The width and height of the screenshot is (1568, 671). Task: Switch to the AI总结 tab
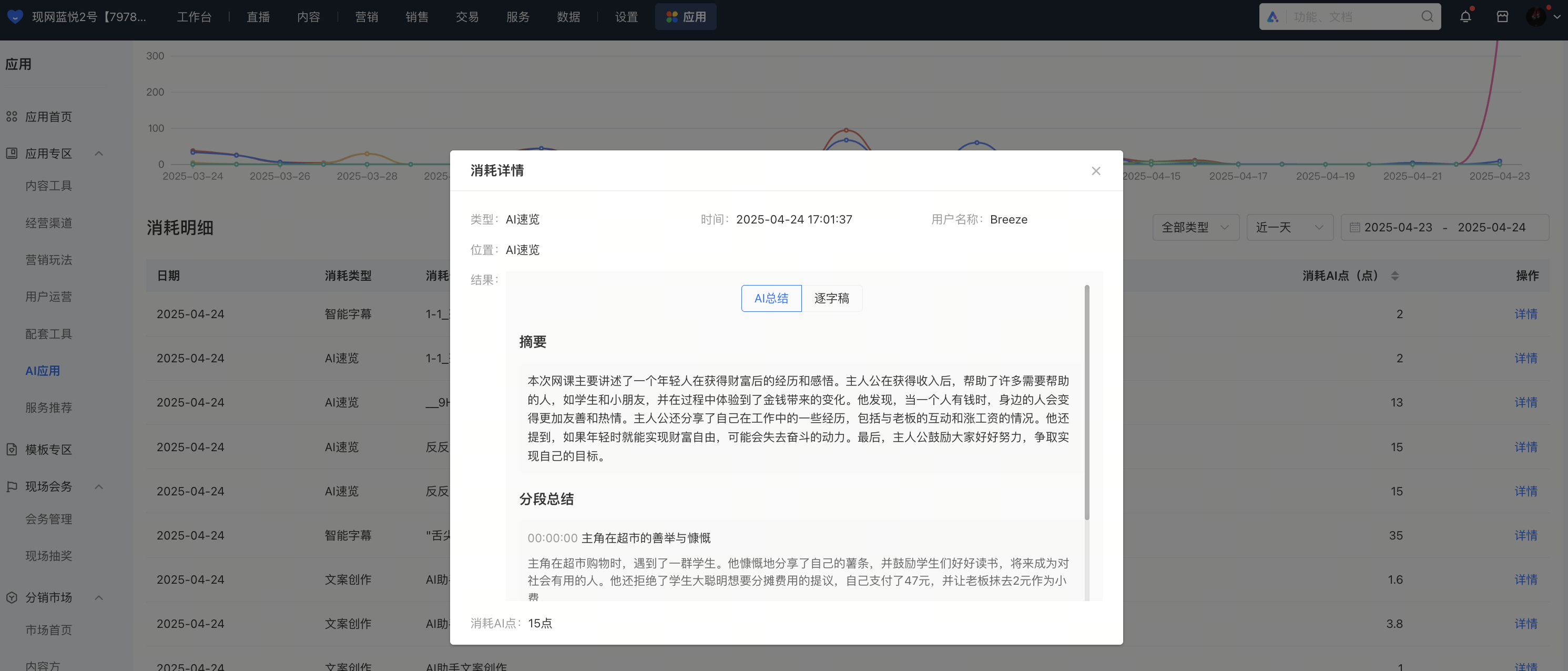(771, 298)
